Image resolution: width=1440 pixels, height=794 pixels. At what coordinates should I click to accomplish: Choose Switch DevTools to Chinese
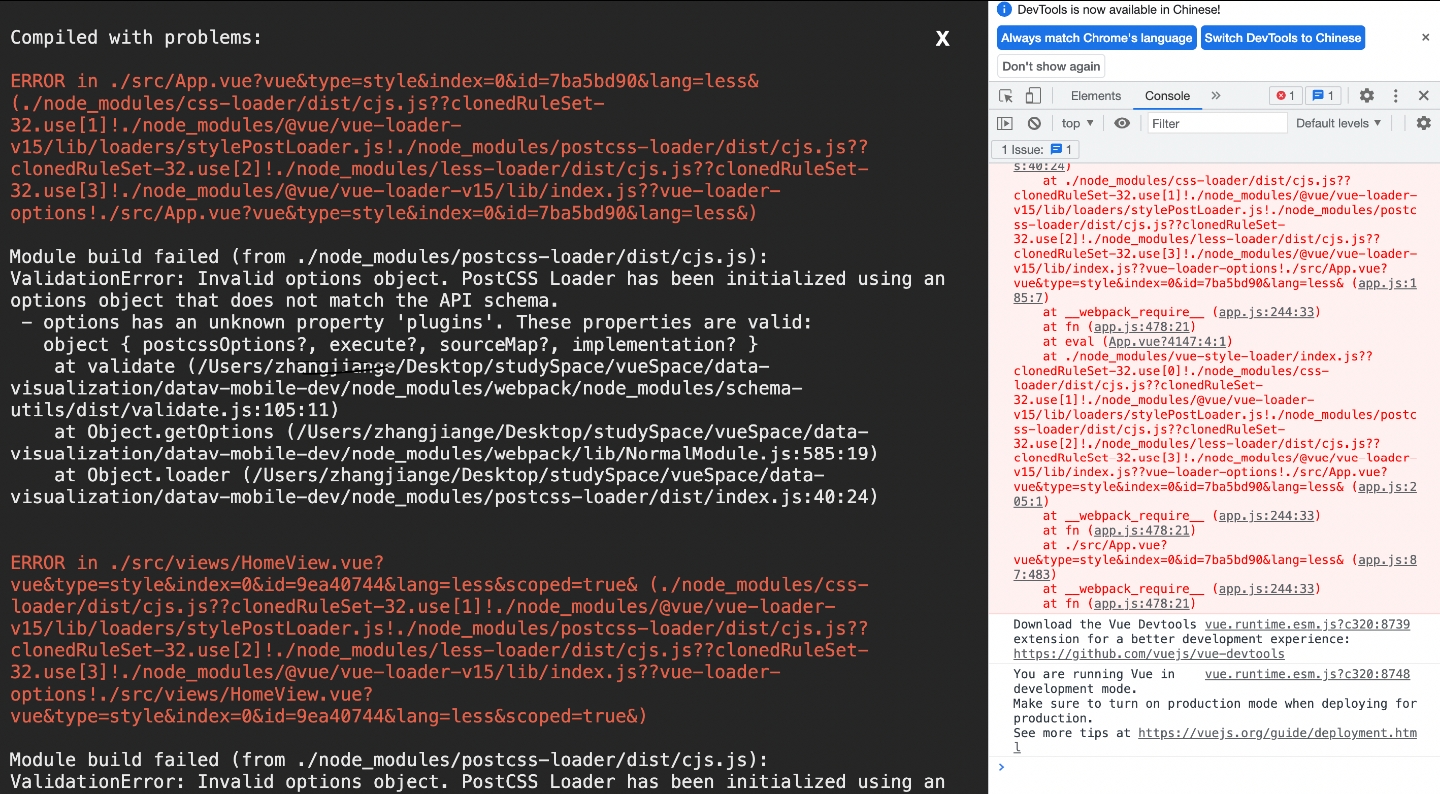1283,38
